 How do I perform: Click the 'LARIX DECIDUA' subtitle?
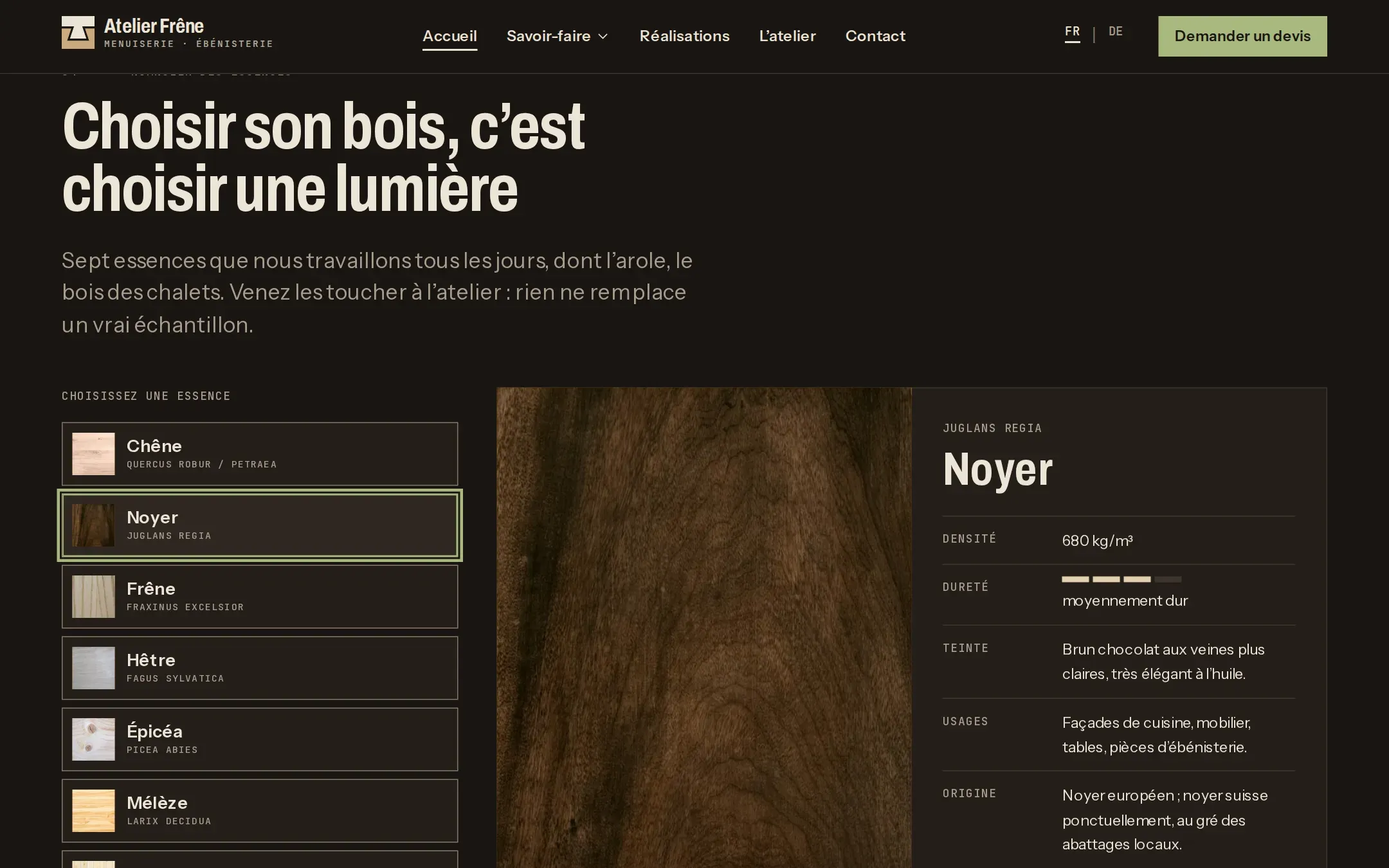(x=168, y=821)
